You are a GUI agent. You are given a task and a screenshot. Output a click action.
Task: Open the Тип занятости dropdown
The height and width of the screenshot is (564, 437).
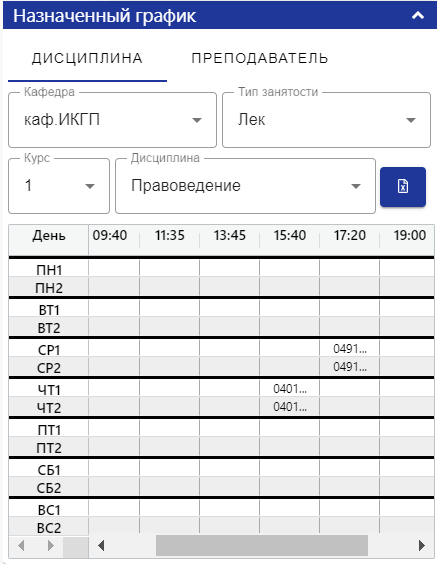click(326, 120)
